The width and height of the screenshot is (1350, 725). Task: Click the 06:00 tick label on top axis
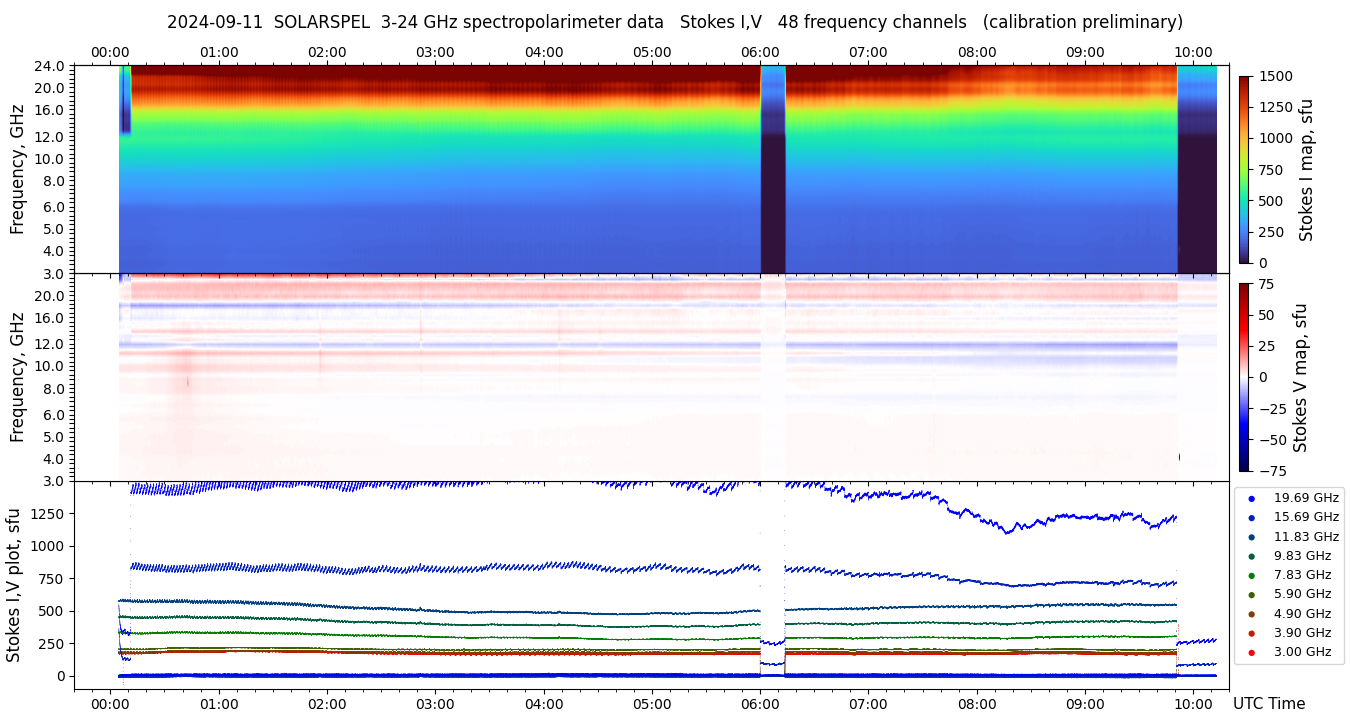[760, 52]
